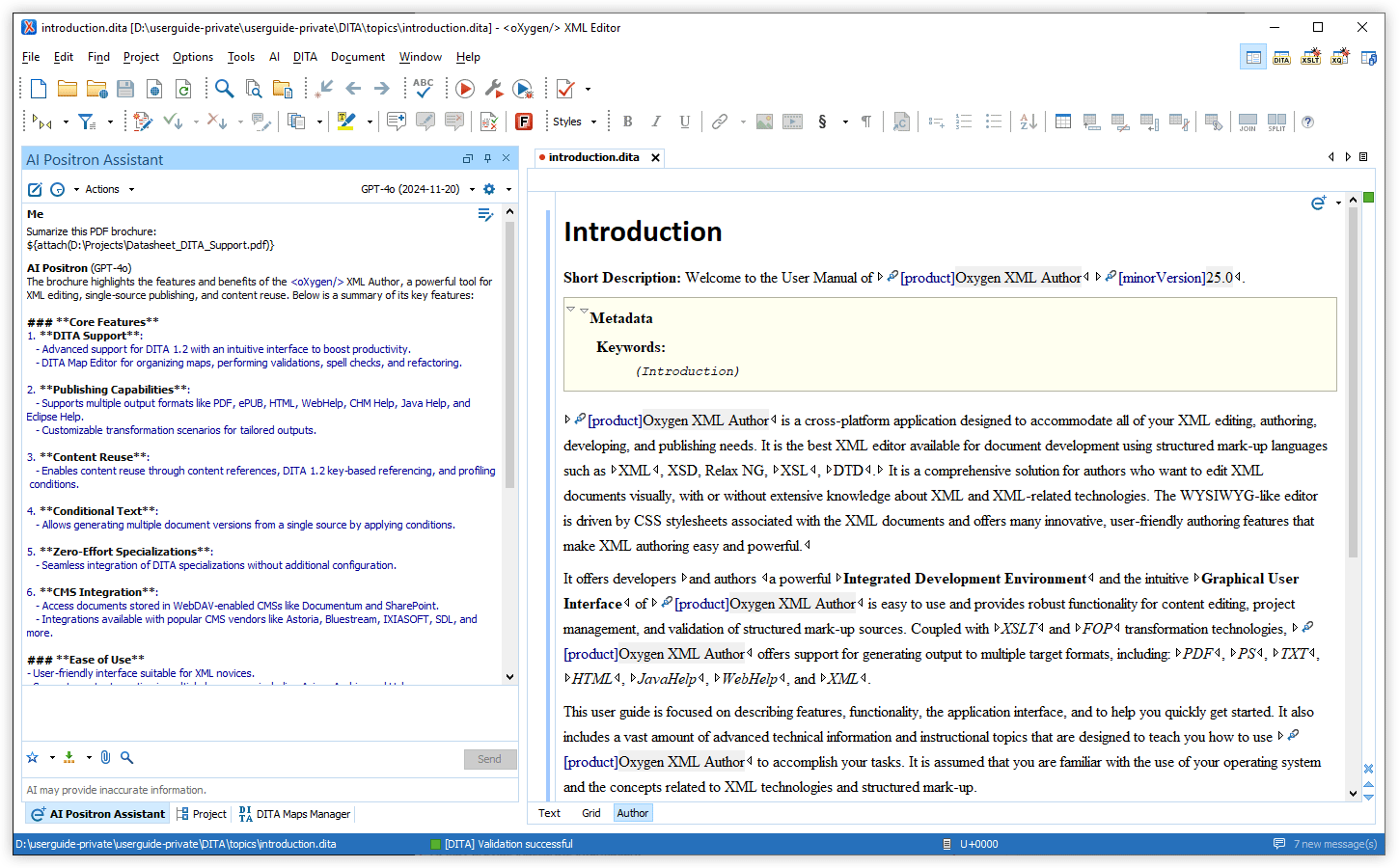Click the Back navigation arrow
This screenshot has height=868, width=1399.
[x=353, y=89]
